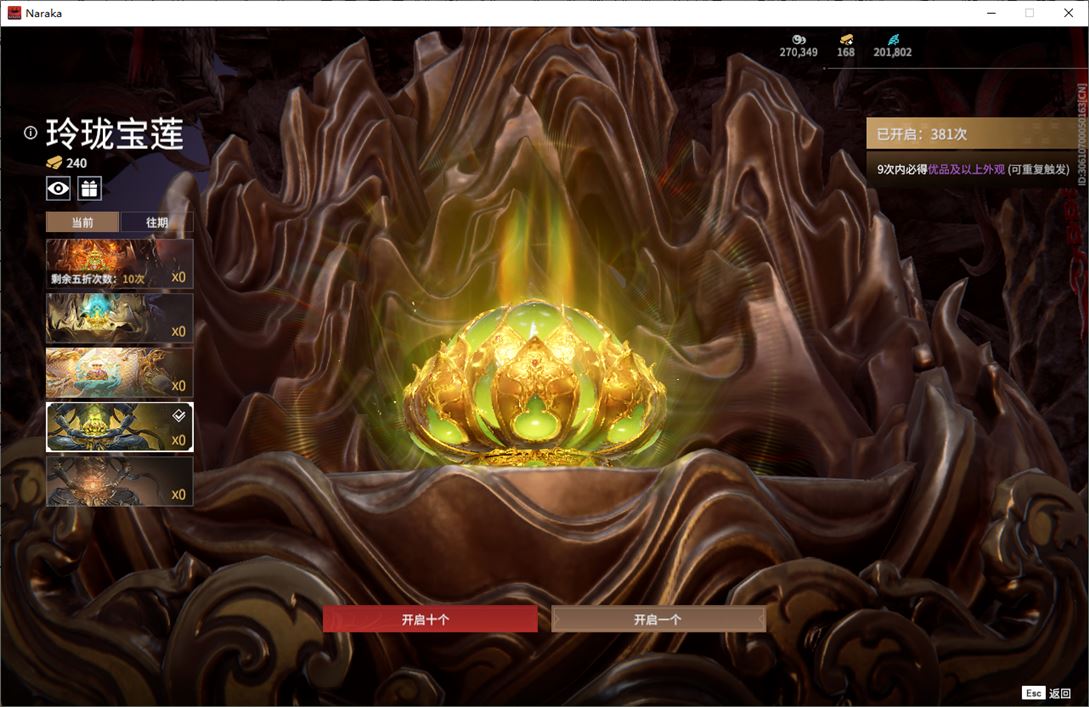This screenshot has height=707, width=1089.
Task: Click the 9次内必得优品及以上外观 text
Action: pyautogui.click(x=940, y=169)
